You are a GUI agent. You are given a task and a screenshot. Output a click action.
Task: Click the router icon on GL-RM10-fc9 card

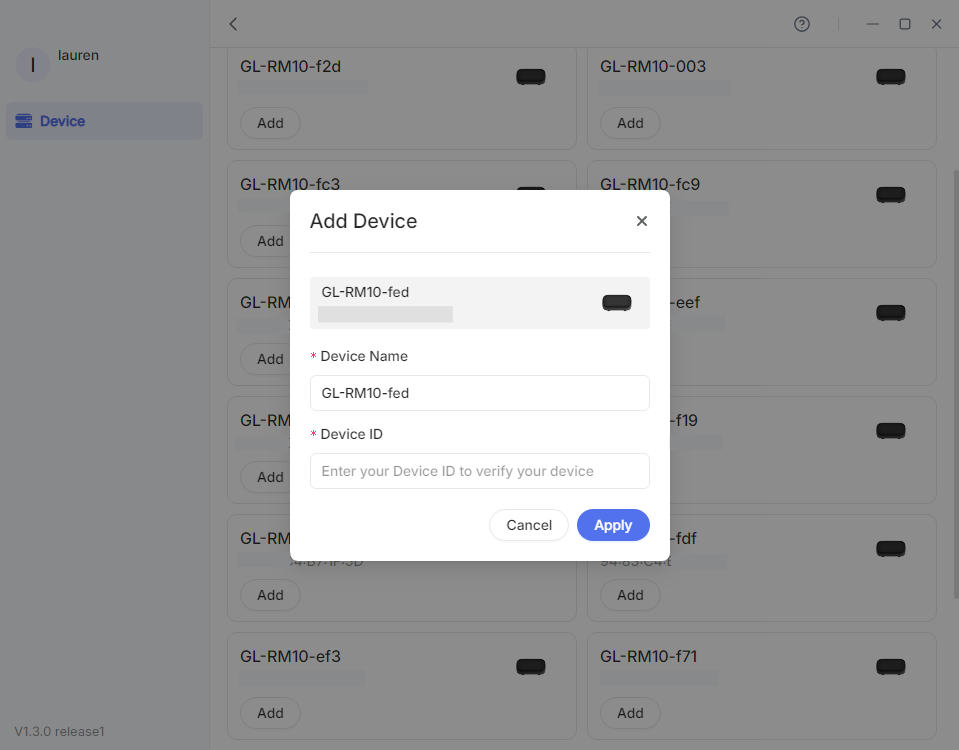pos(890,194)
